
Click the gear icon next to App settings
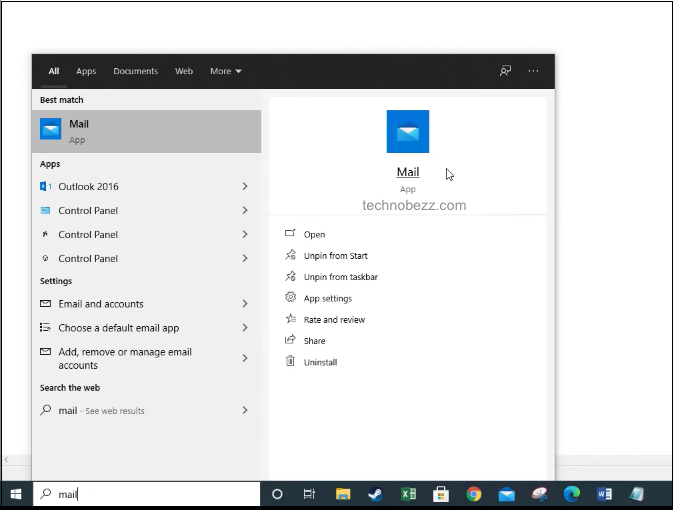(291, 297)
